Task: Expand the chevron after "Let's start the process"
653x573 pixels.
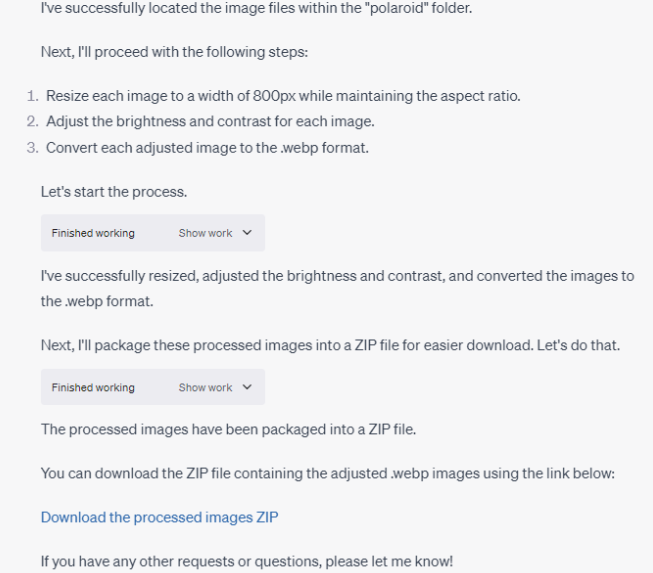Action: coord(247,233)
